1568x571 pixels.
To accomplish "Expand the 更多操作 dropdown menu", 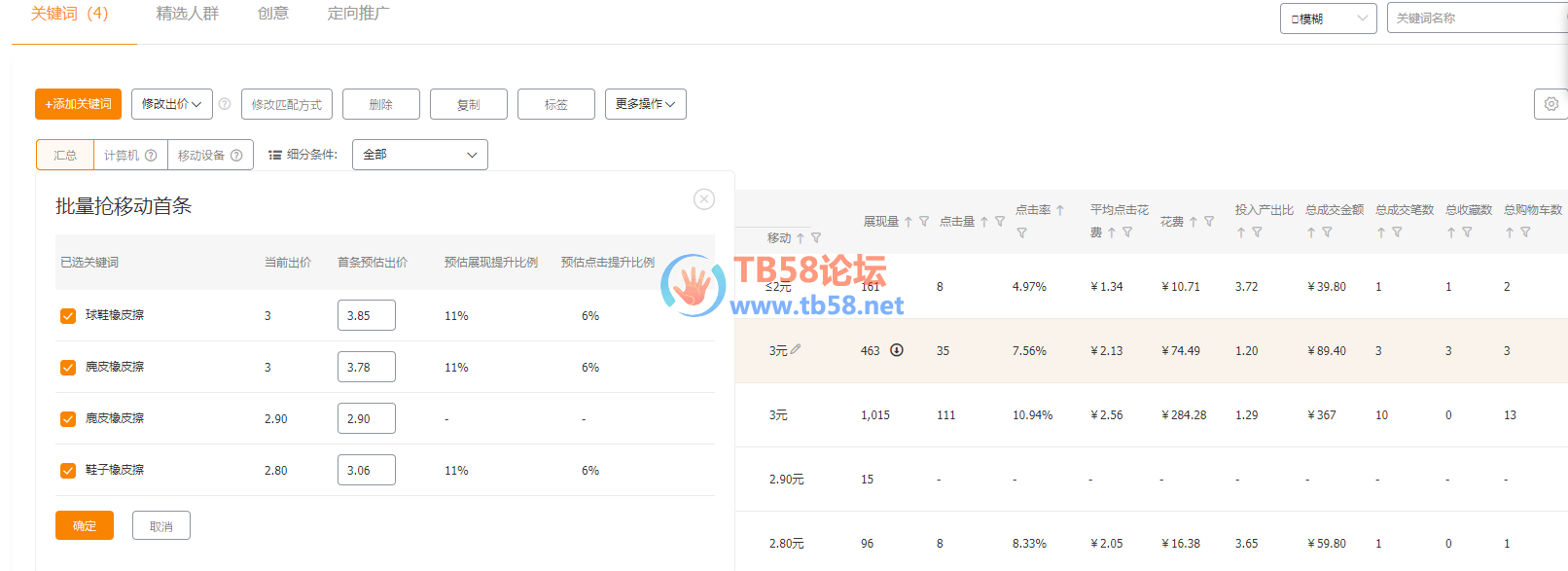I will [645, 104].
